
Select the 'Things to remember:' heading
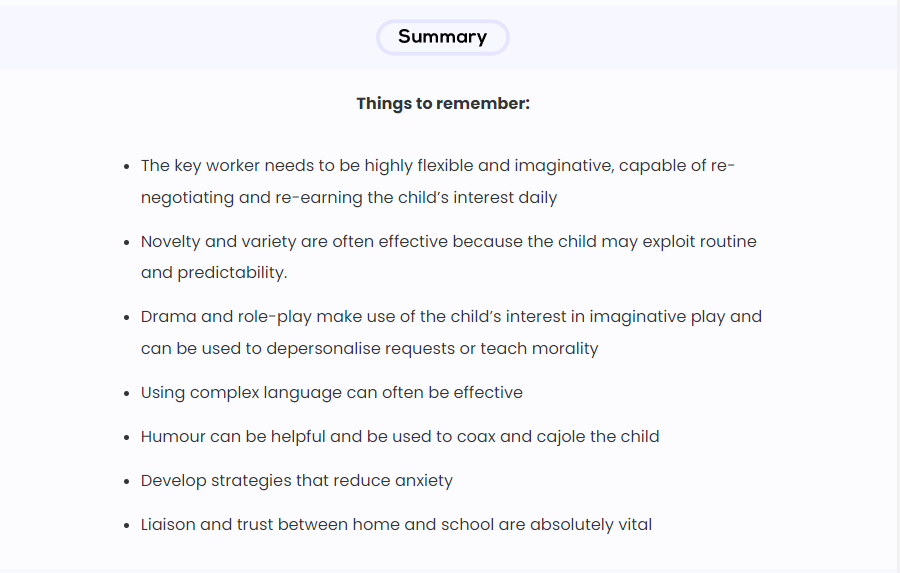pos(443,103)
